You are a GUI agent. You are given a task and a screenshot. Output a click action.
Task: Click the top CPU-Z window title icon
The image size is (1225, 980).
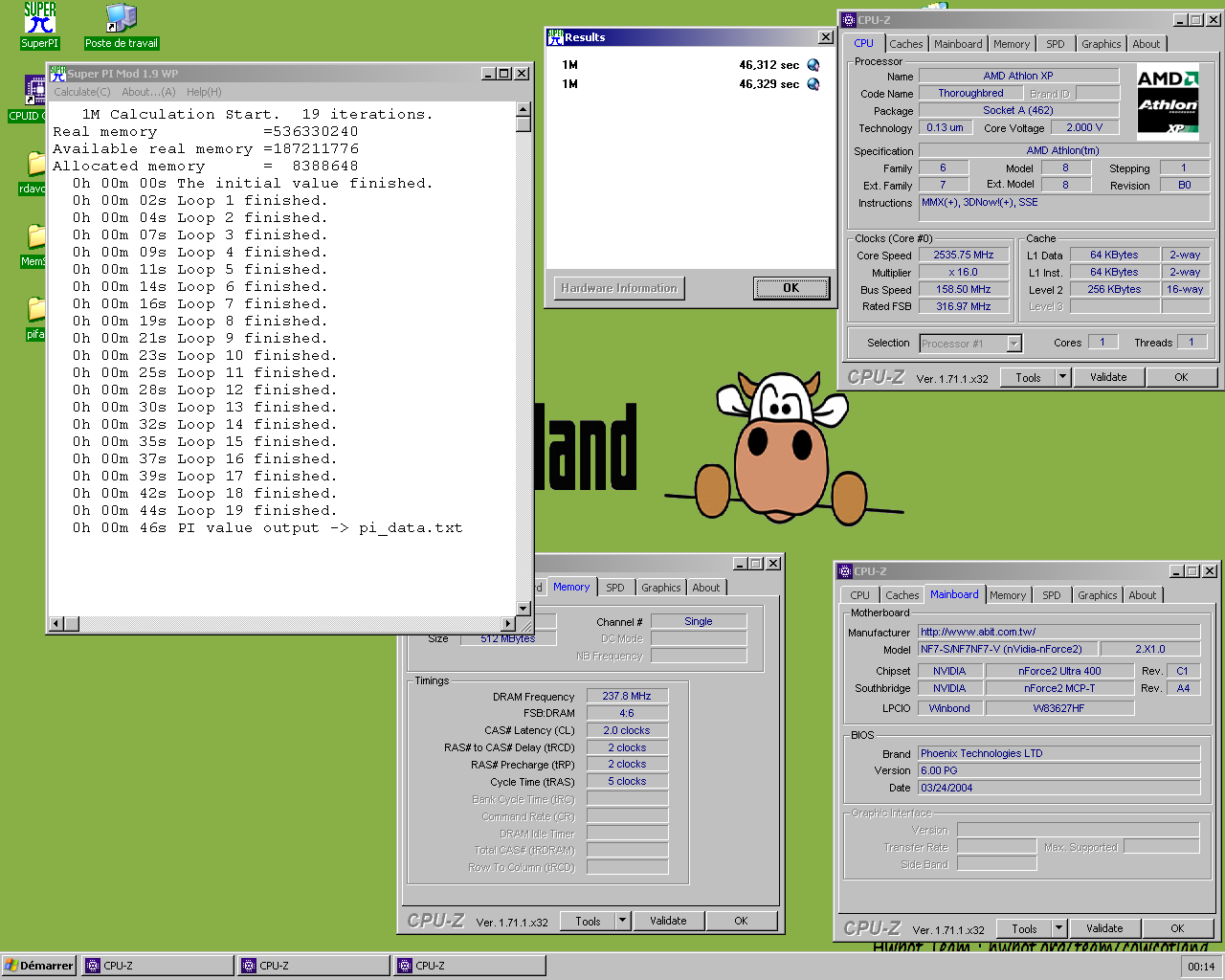click(848, 20)
